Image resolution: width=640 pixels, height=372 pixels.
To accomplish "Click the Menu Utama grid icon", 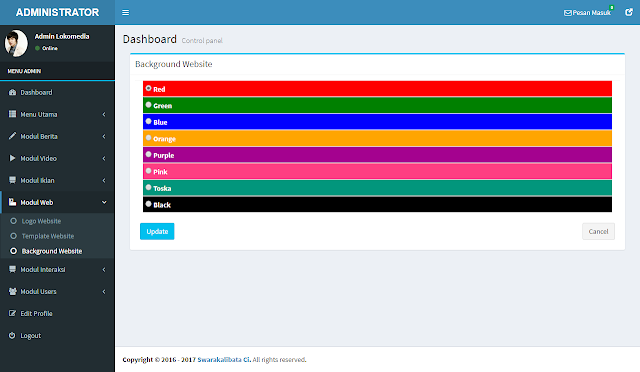I will point(12,114).
